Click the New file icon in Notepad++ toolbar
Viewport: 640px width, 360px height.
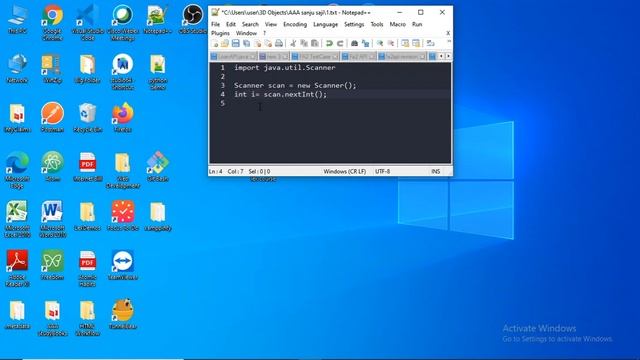[214, 43]
